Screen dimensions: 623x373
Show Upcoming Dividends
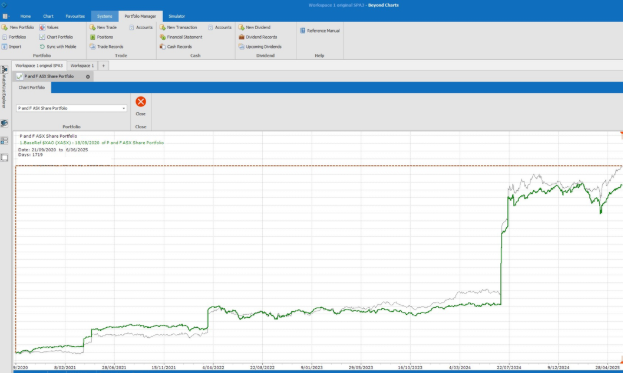click(x=260, y=46)
